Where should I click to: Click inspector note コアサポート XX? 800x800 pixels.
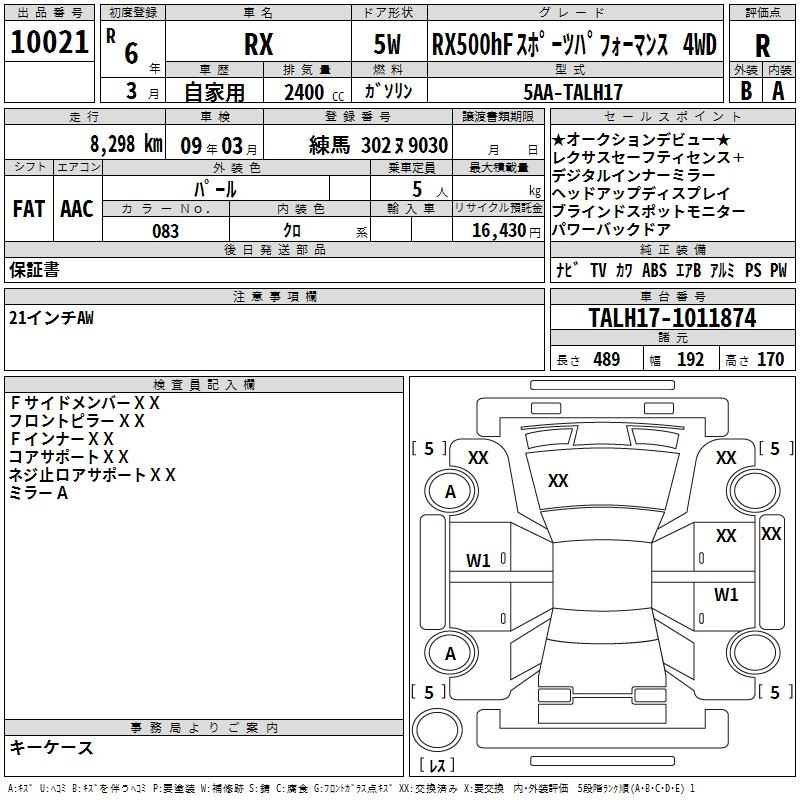pyautogui.click(x=69, y=457)
